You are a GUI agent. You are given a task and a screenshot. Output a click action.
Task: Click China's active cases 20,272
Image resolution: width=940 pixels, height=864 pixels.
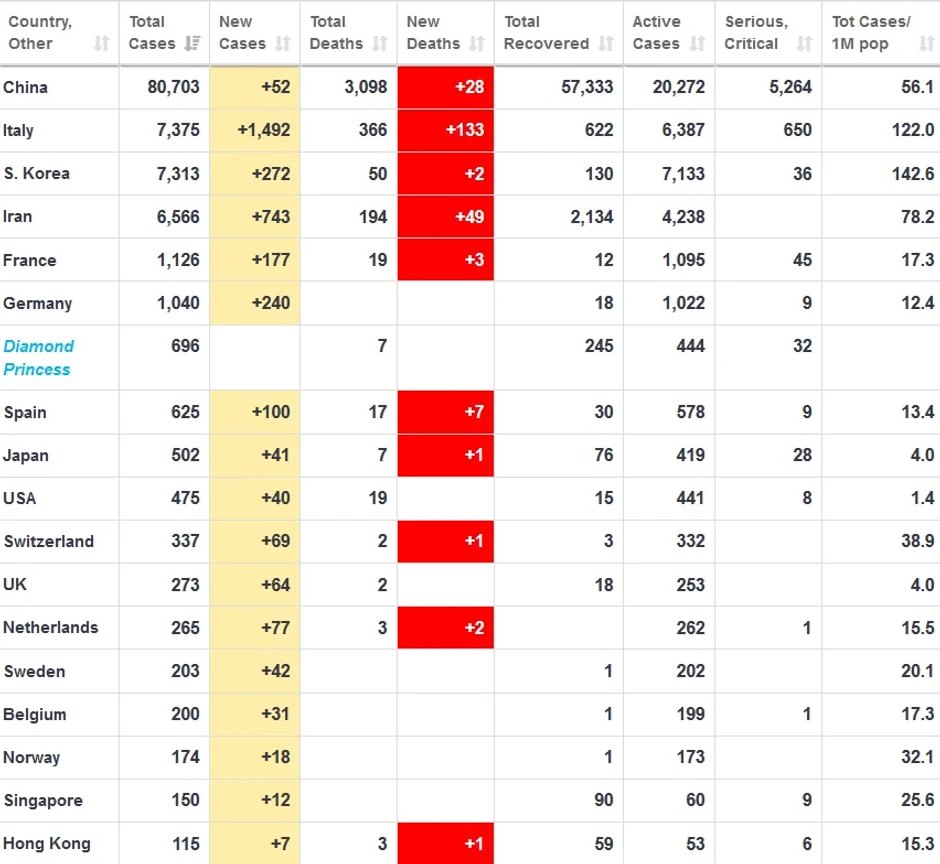point(679,87)
